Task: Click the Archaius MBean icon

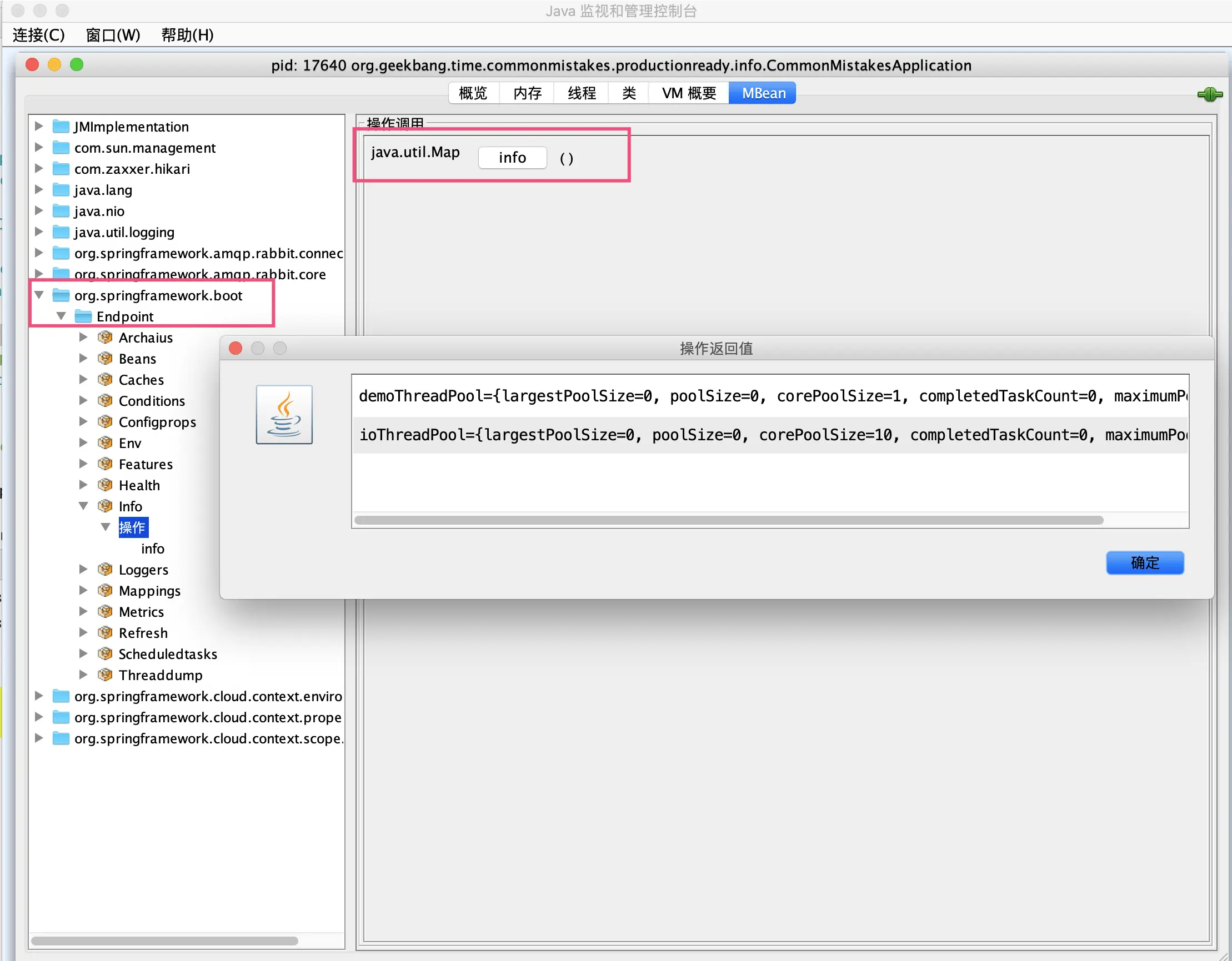Action: 105,337
